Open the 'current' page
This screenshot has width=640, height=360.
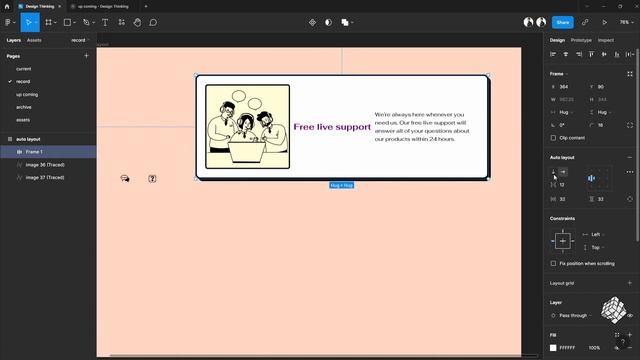[x=24, y=69]
